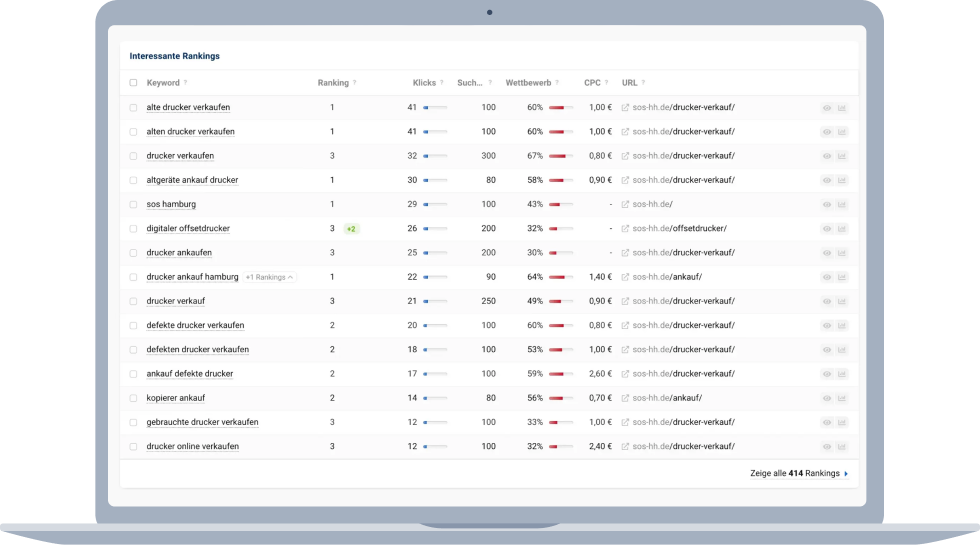Screen dimensions: 980x545
Task: Click external link icon in 'drucker ankauf hamburg' row
Action: (x=626, y=277)
